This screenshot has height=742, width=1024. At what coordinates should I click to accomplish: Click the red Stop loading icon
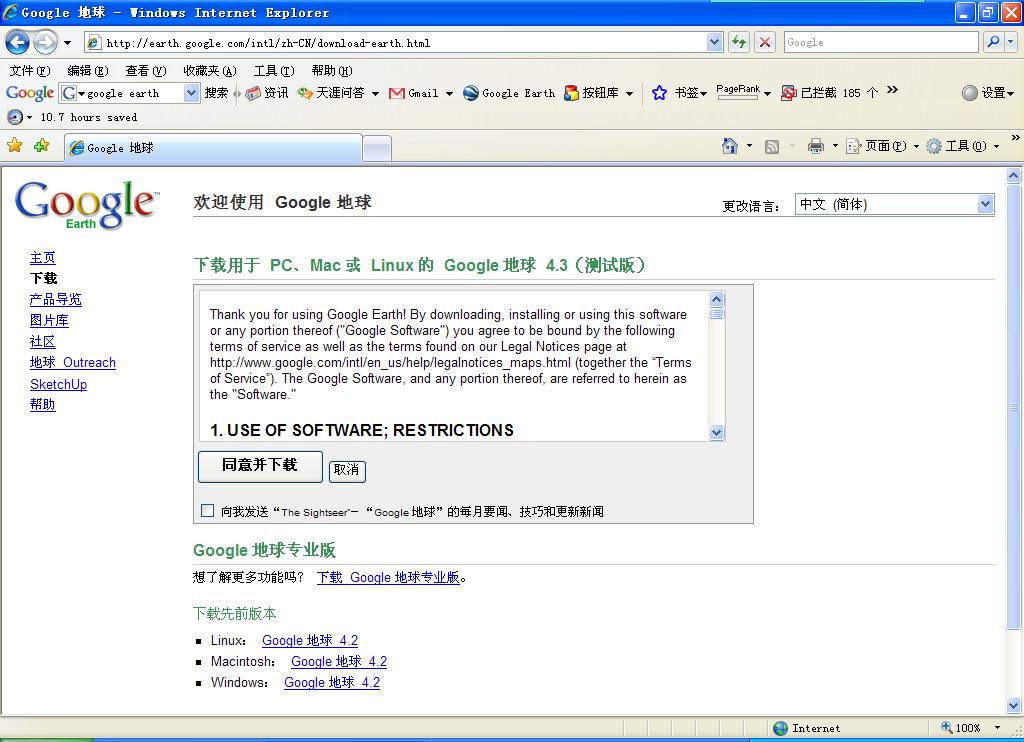point(765,42)
